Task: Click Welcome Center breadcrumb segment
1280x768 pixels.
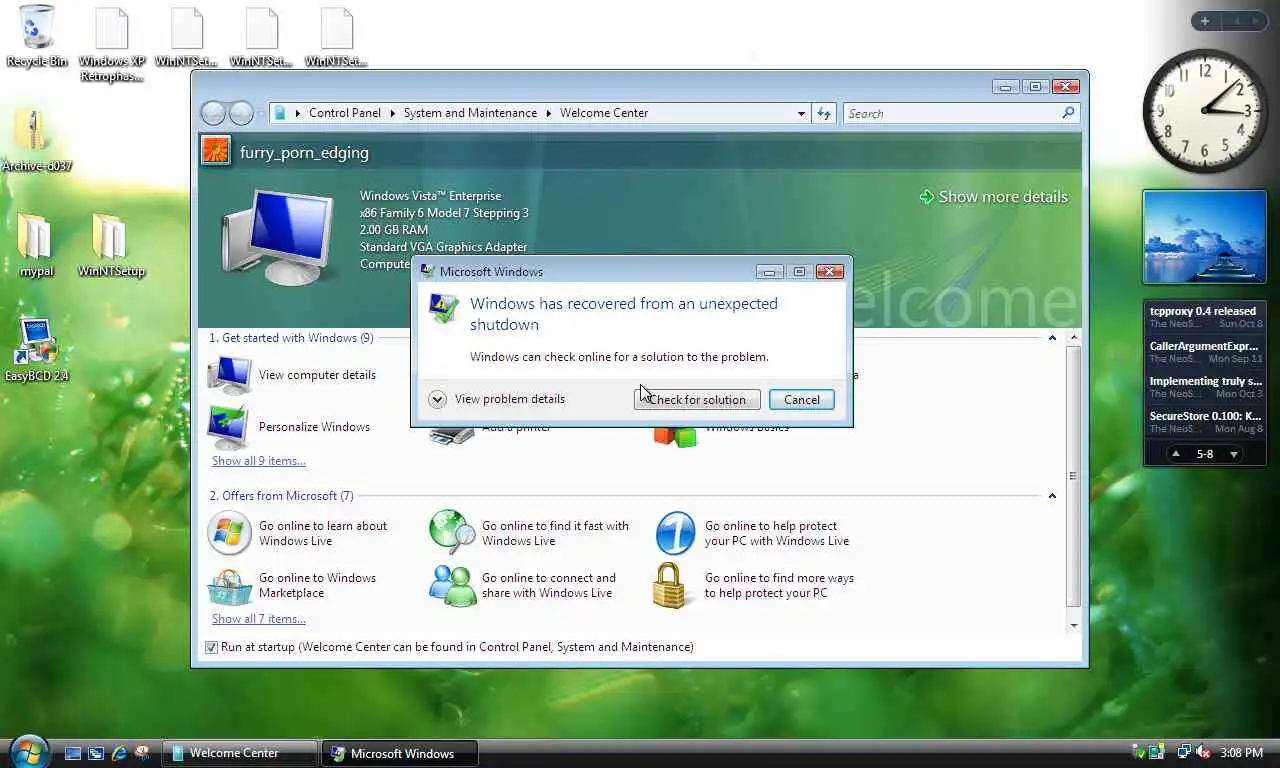Action: click(x=604, y=113)
